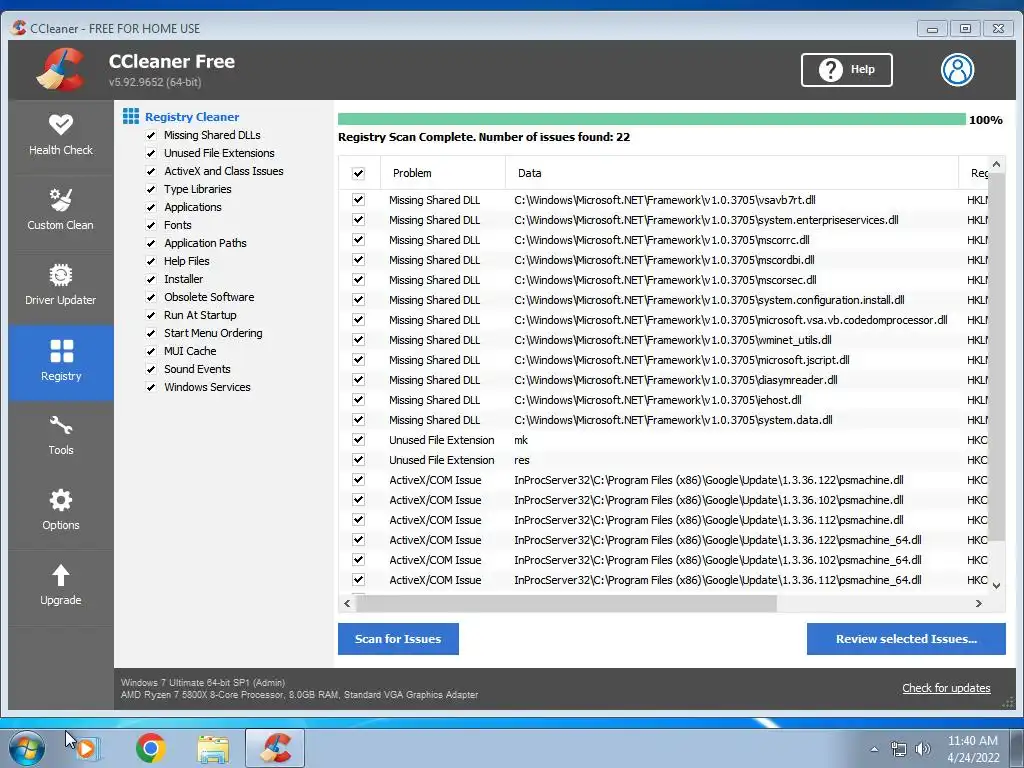
Task: Toggle Start Menu Ordering checkbox
Action: coord(151,333)
